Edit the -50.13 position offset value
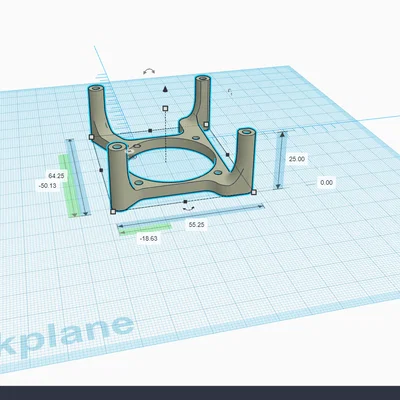This screenshot has width=400, height=400. [48, 186]
